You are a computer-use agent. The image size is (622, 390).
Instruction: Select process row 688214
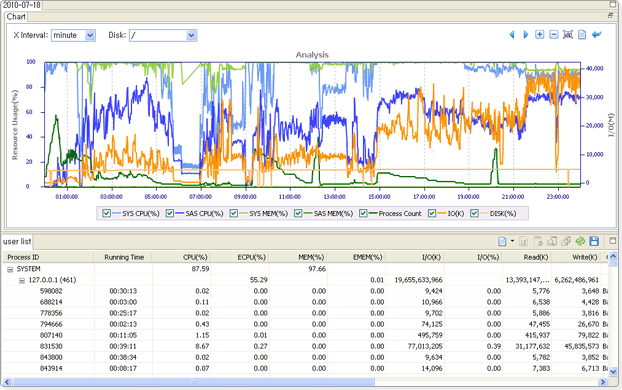click(x=305, y=302)
